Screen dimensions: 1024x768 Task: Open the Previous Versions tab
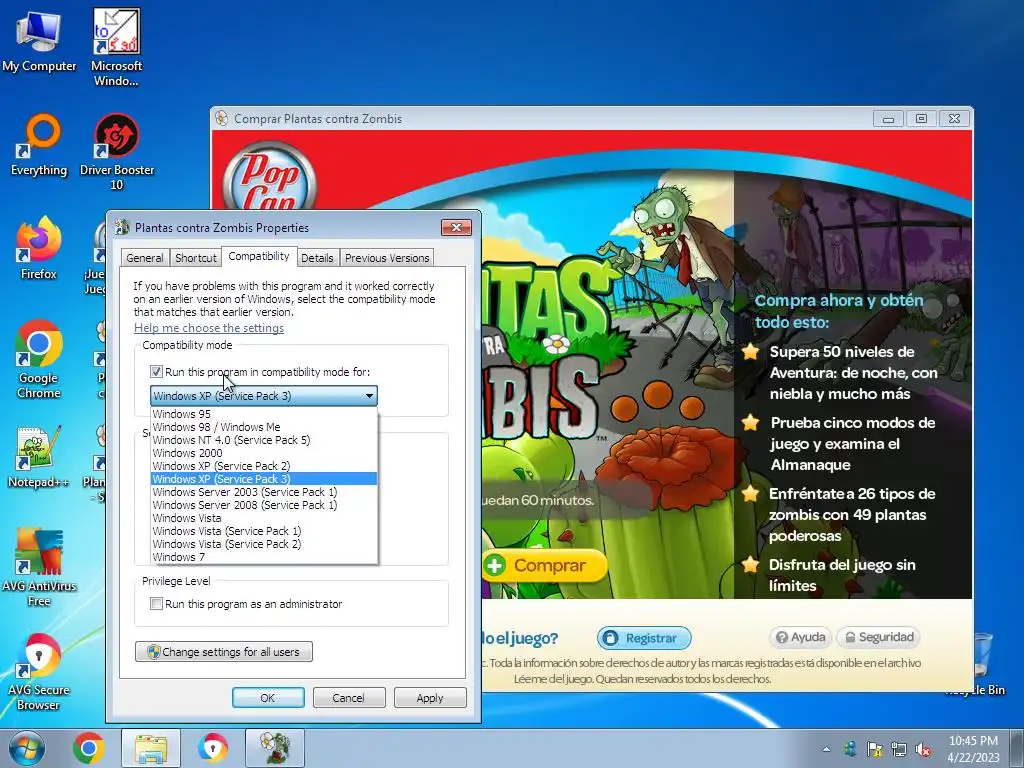point(387,258)
